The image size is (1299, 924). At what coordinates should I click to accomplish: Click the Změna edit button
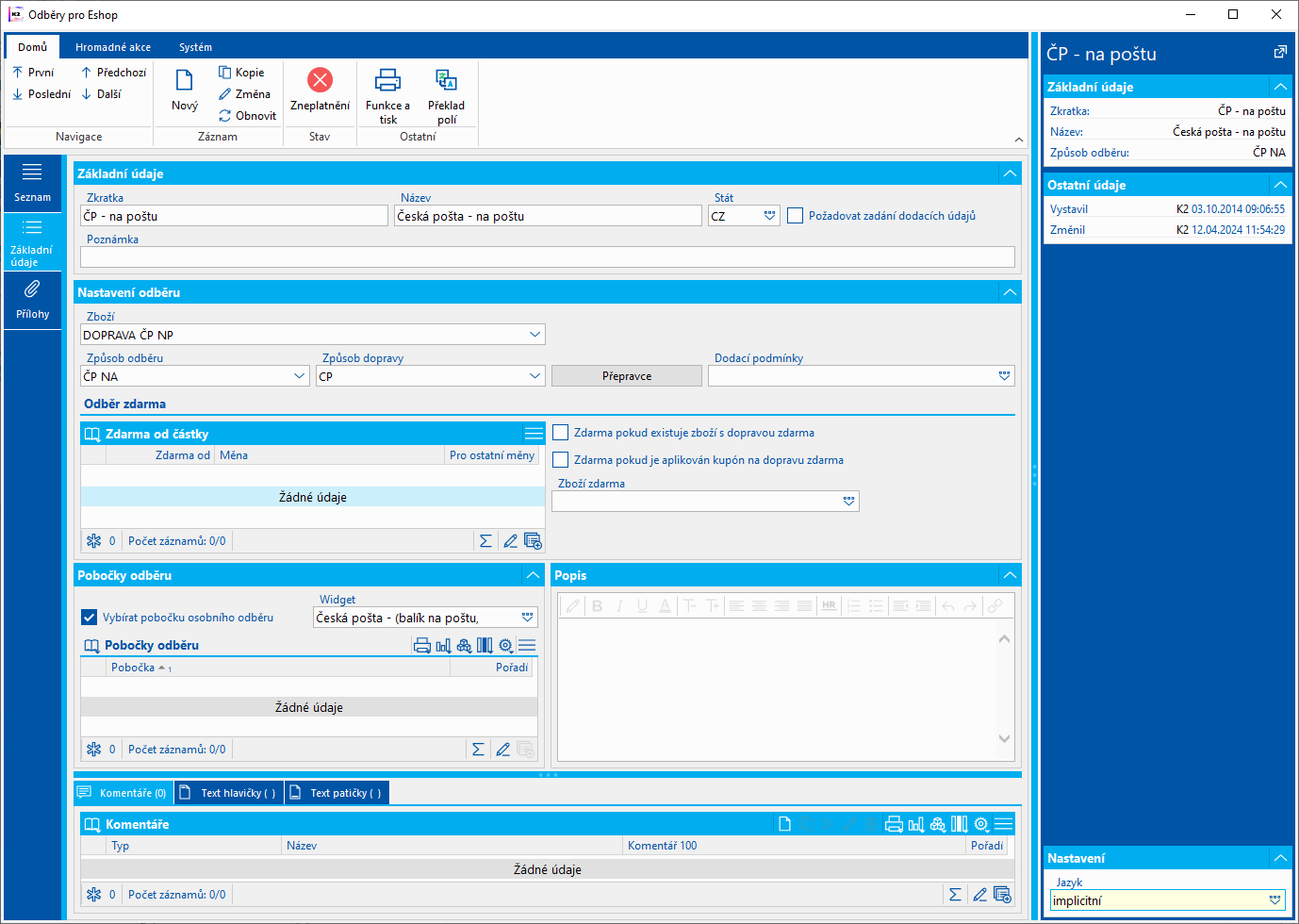244,94
